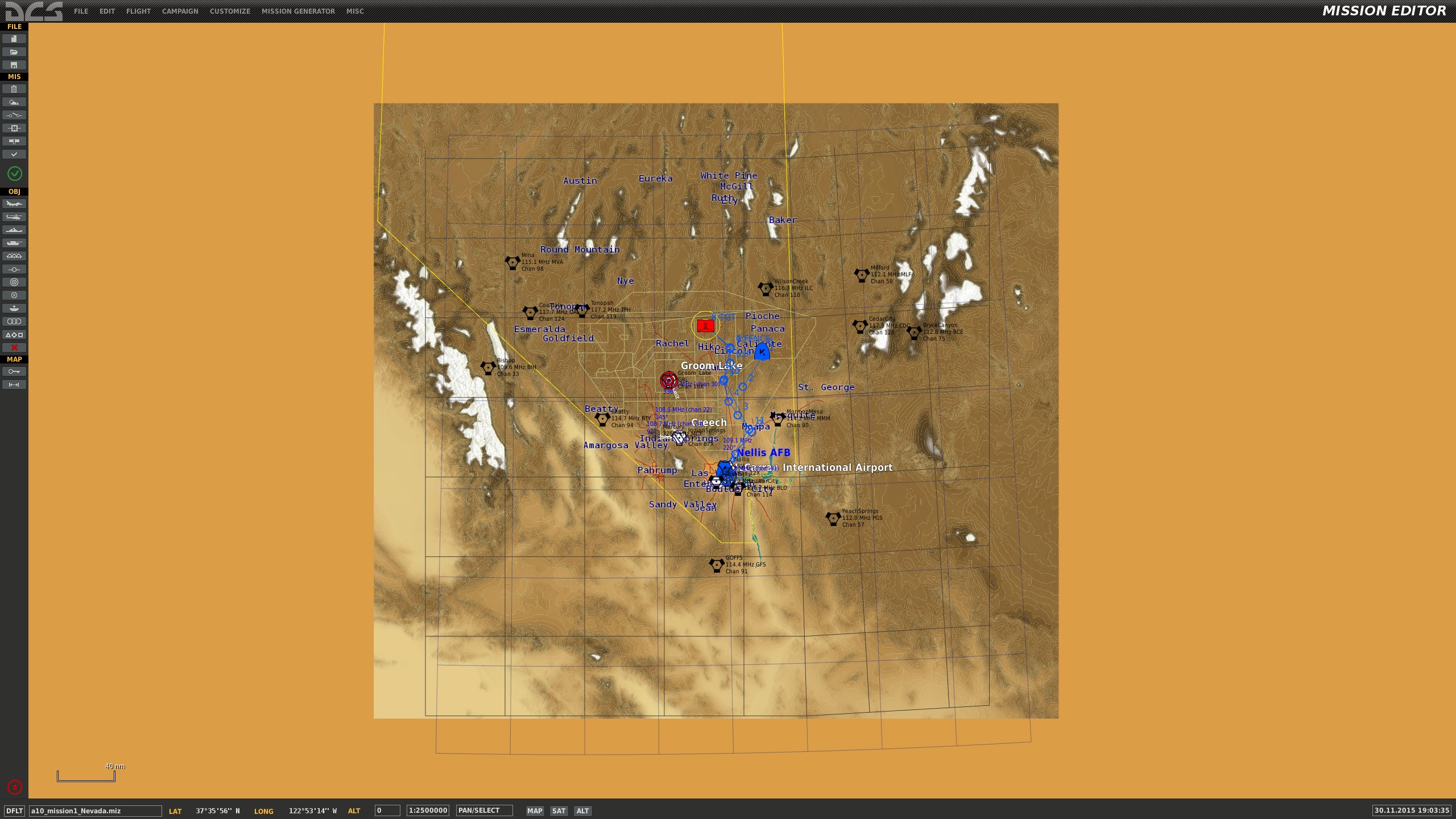
Task: Click the red eject exit icon
Action: [x=15, y=787]
